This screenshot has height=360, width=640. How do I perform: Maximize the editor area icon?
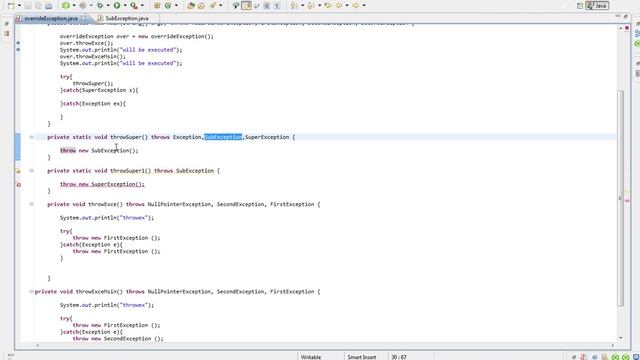tap(625, 16)
